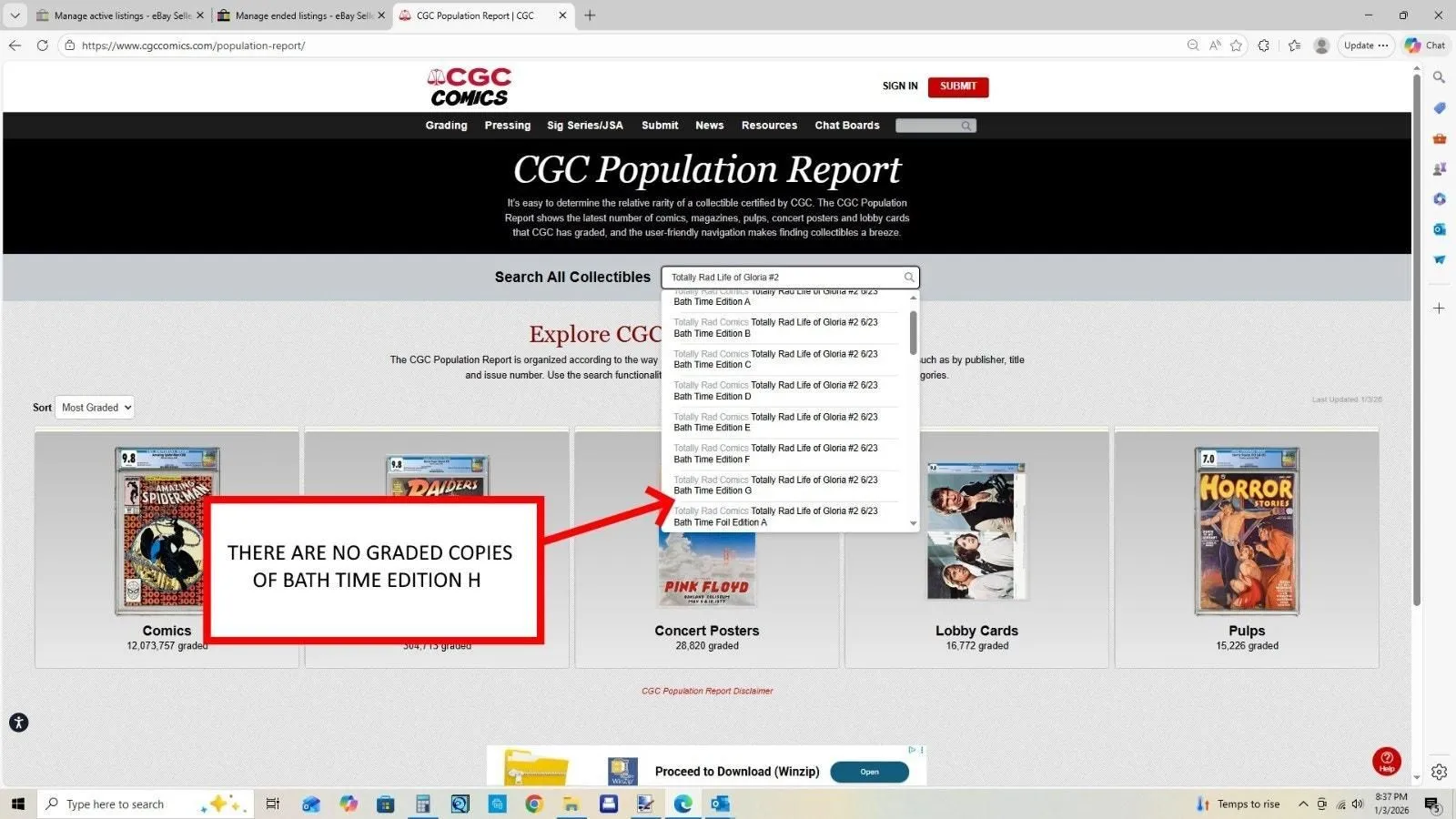Select the 'Bath Time Edition D' result
The image size is (1456, 819).
(784, 390)
